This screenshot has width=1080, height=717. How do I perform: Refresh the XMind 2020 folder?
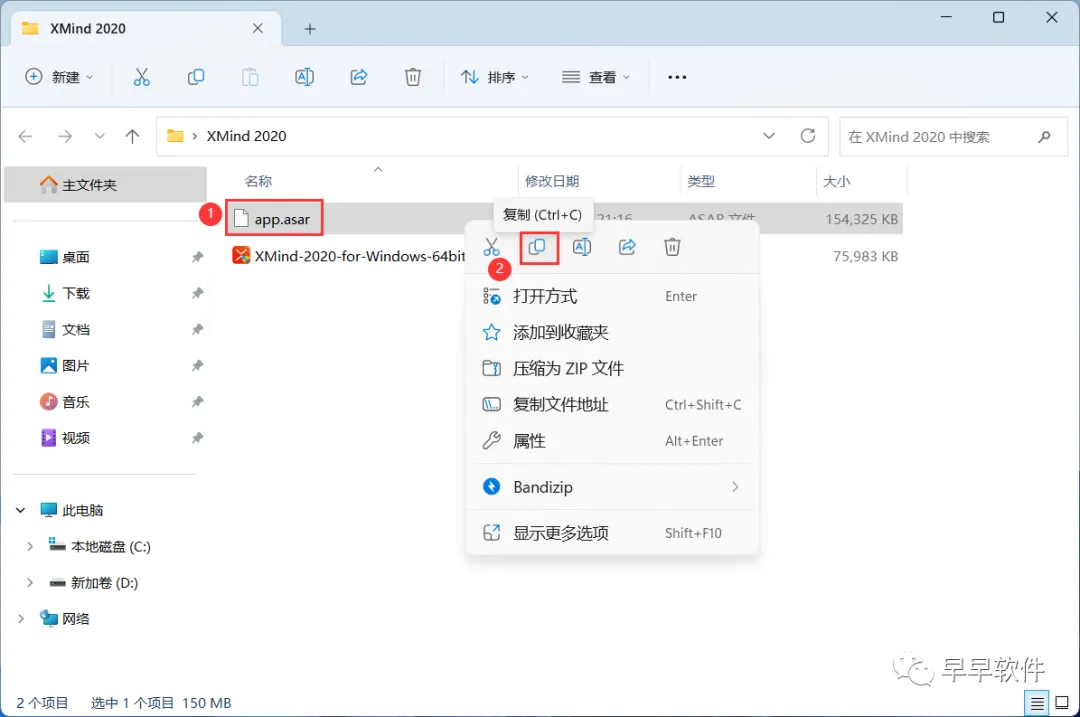tap(808, 136)
